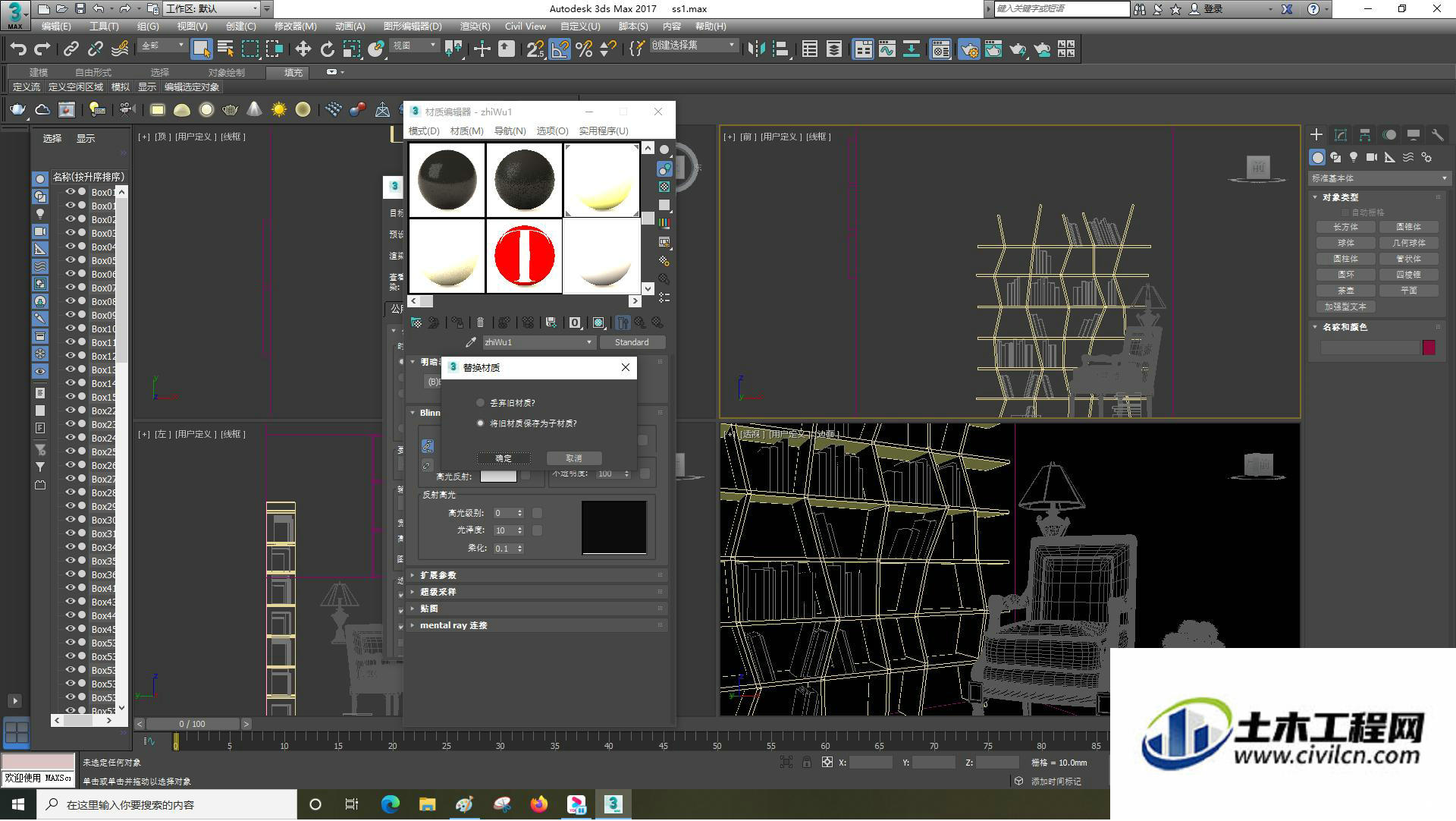The height and width of the screenshot is (821, 1456).
Task: Open material editor 导航(N) menu
Action: [x=510, y=131]
